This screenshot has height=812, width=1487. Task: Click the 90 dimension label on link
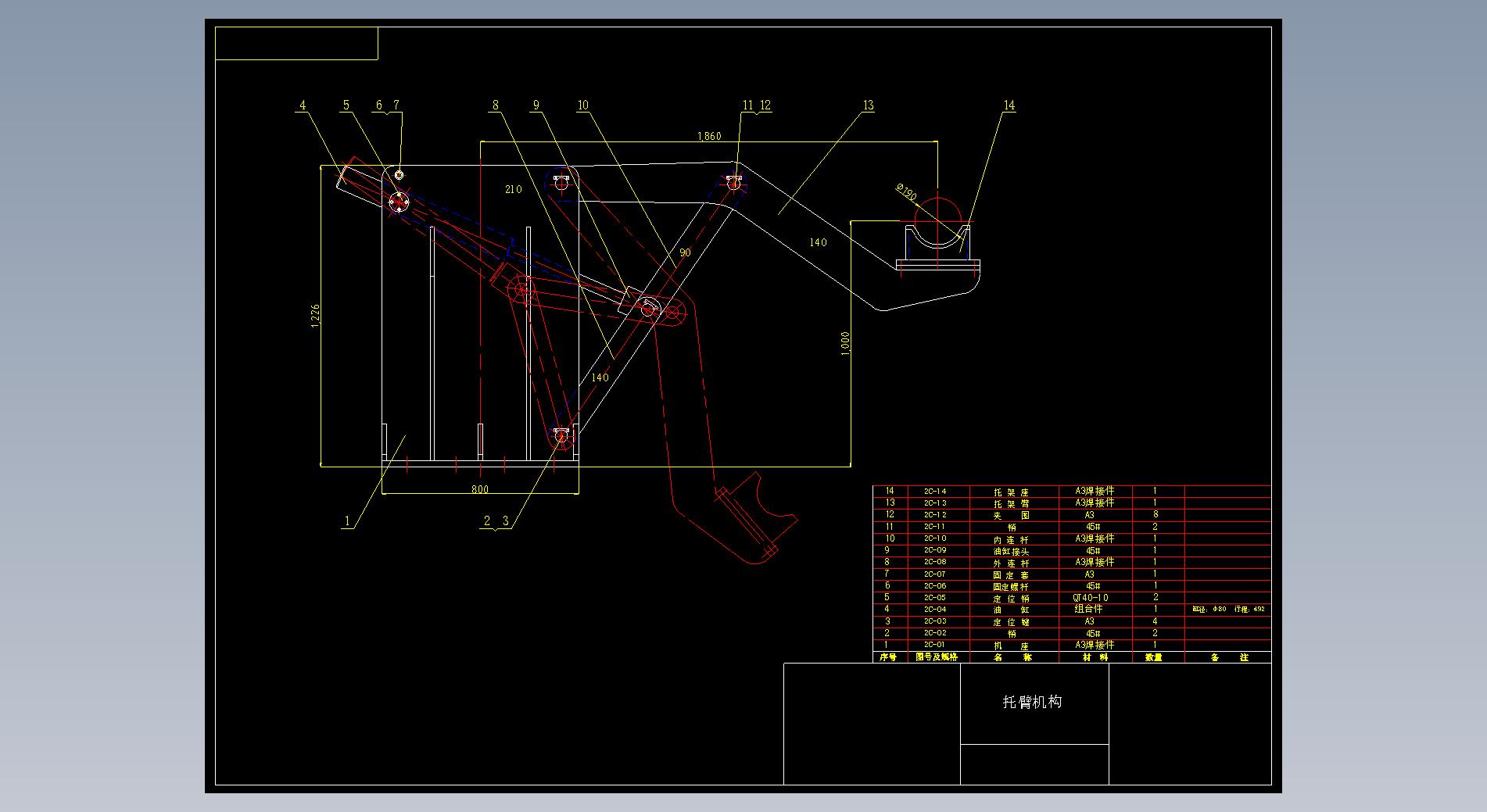[x=685, y=252]
